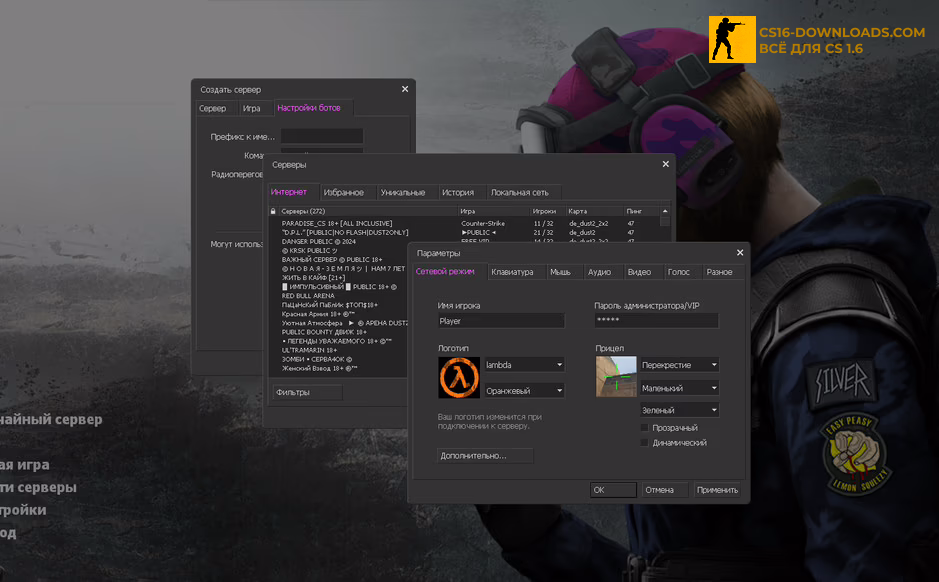Select the ИМПУЛЬСИВНЫЙ PUBLIC 18+ server
Screen dimensions: 939x582
pos(338,287)
